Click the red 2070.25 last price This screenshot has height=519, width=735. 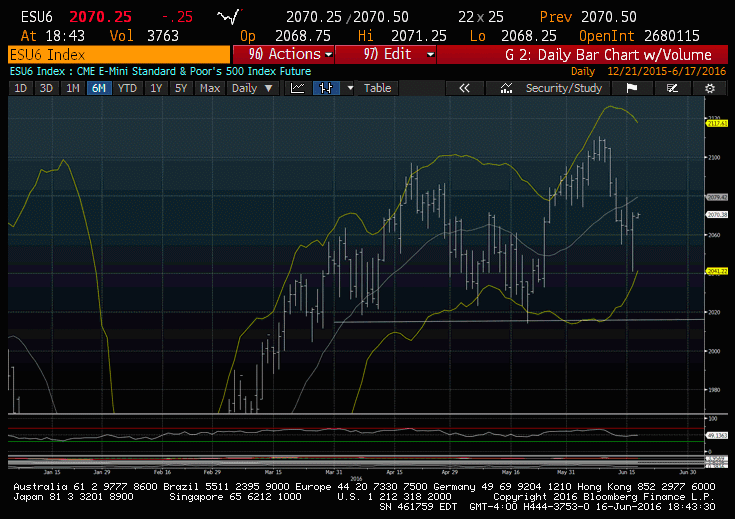coord(100,17)
